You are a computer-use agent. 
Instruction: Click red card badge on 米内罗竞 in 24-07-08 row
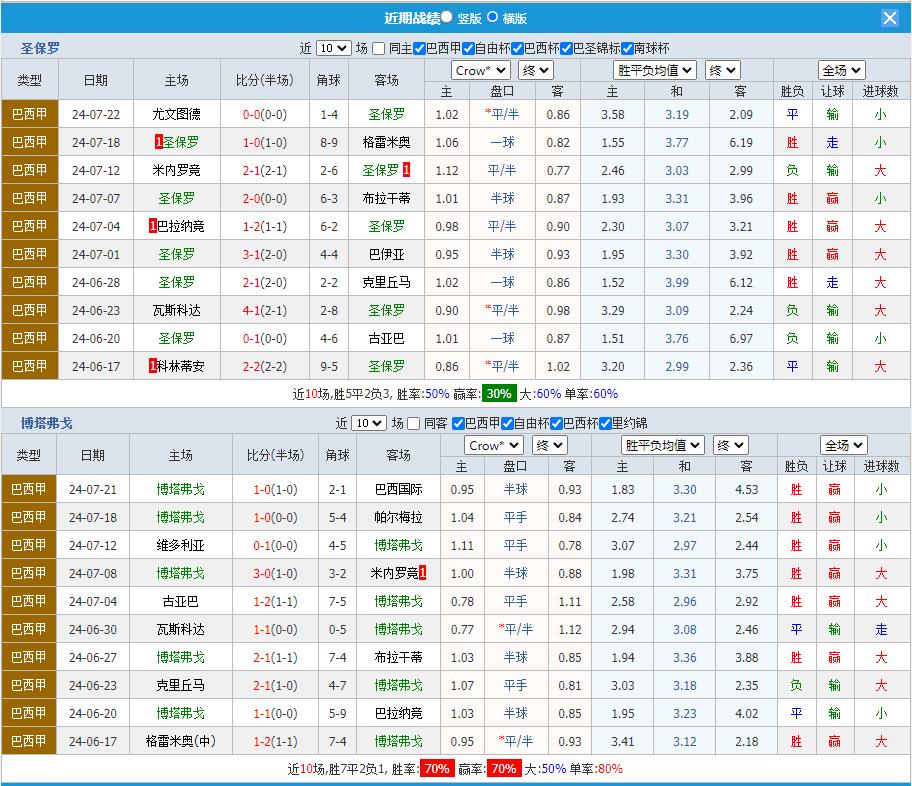tap(423, 573)
